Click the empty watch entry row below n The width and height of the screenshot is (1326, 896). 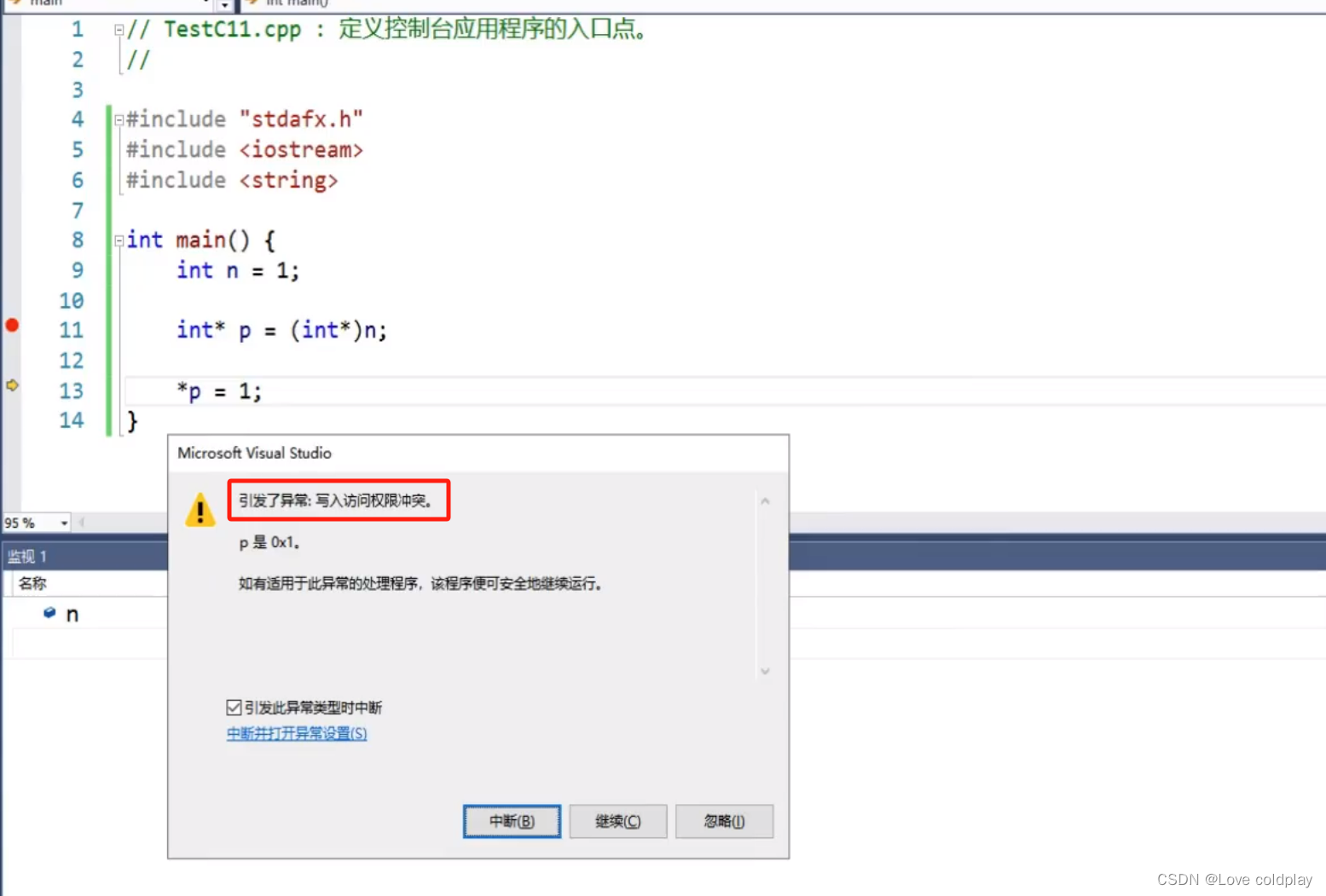click(x=90, y=644)
